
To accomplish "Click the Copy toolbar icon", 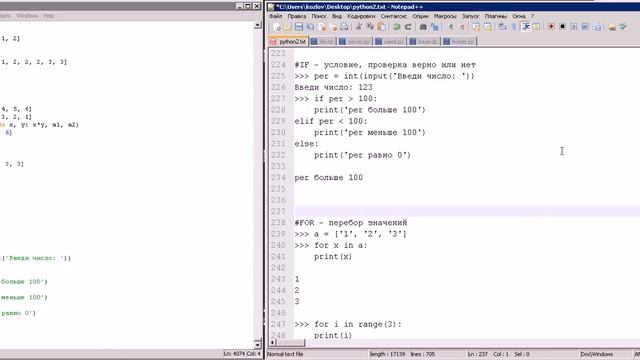I will point(370,27).
